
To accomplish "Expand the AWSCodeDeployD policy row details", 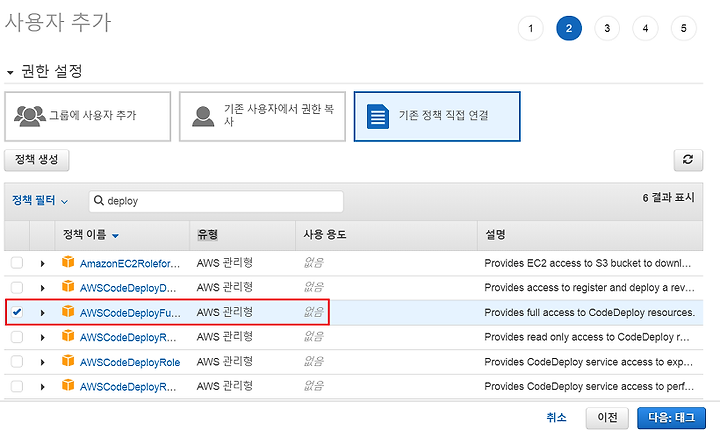I will click(x=42, y=288).
